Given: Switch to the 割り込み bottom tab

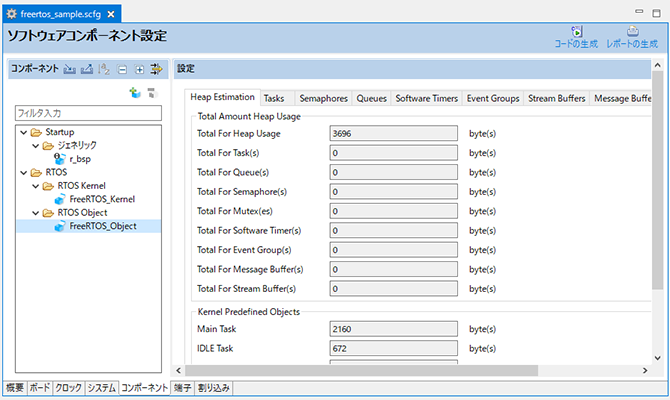Looking at the screenshot, I should (214, 388).
